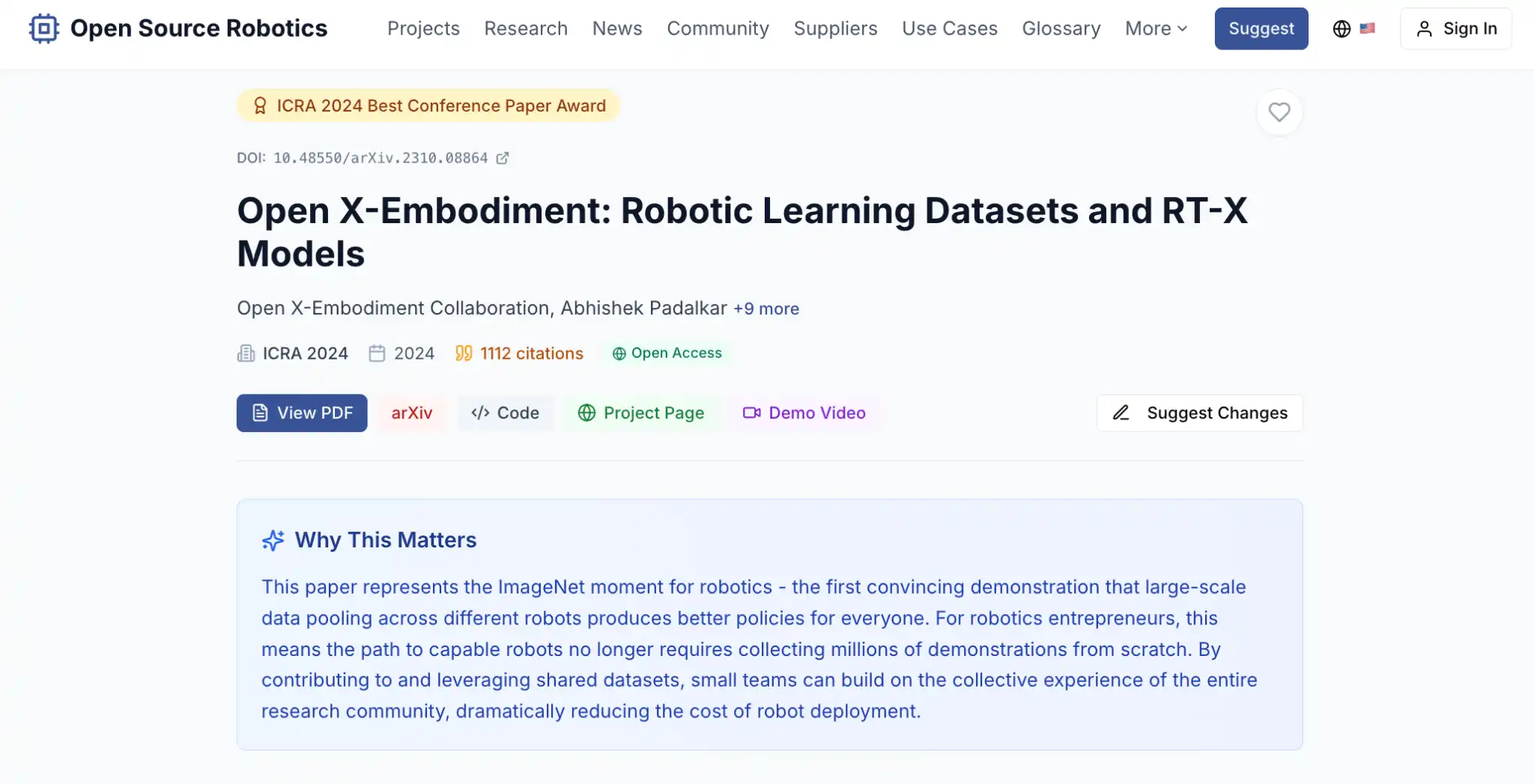Visit the Suppliers page
Viewport: 1534px width, 784px height.
tap(835, 28)
